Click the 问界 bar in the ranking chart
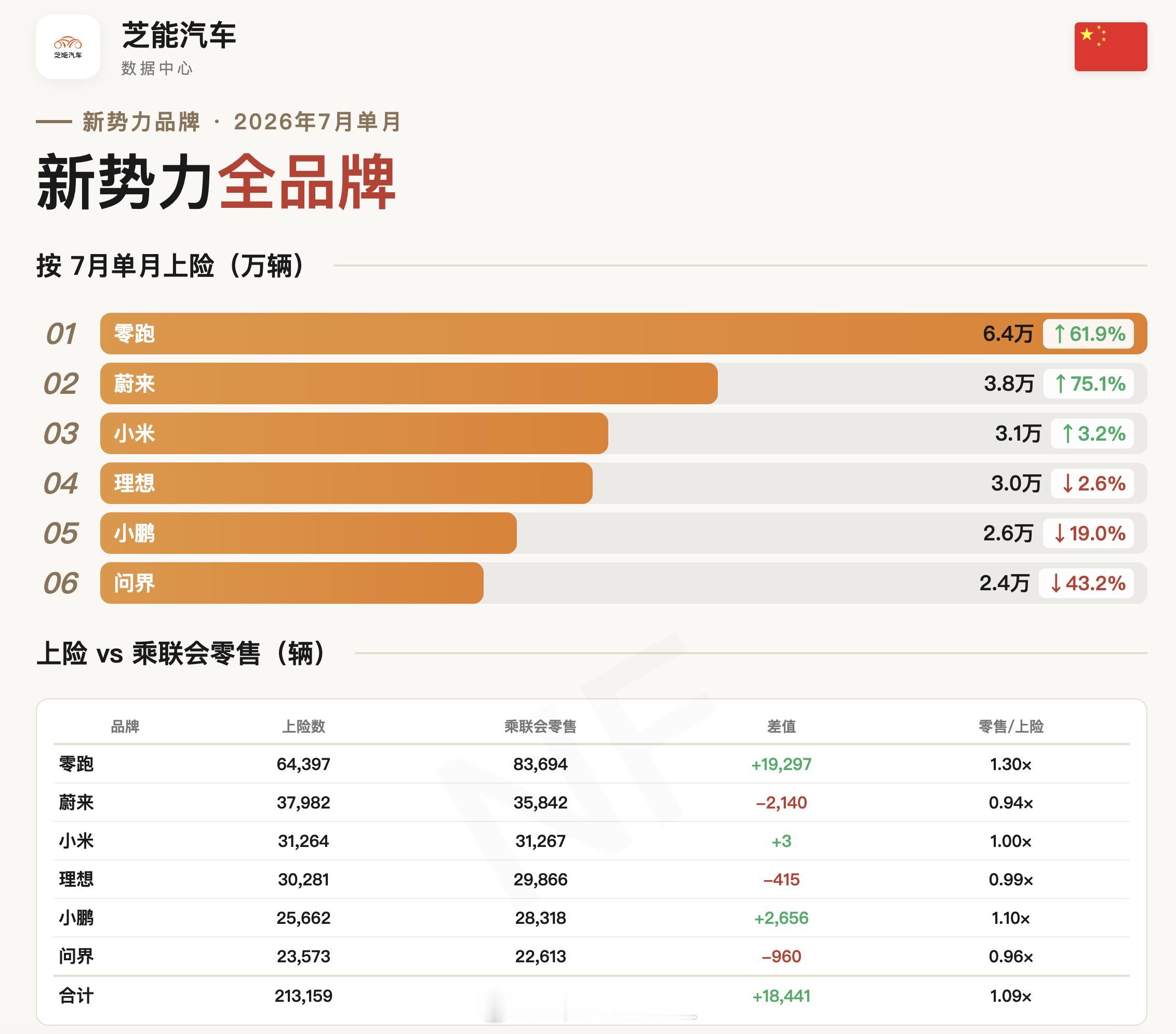1176x1034 pixels. (292, 583)
